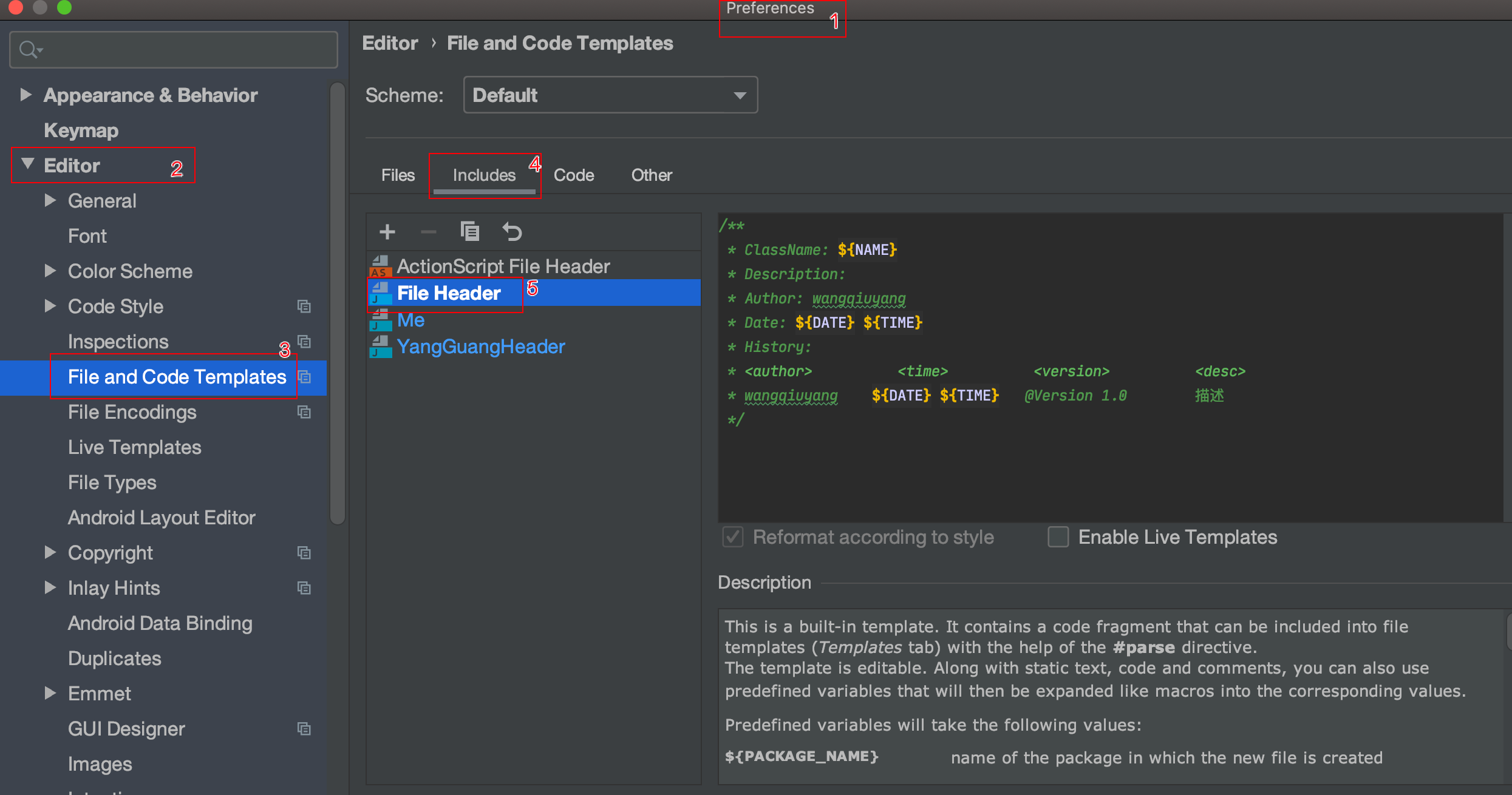
Task: Select File and Code Templates
Action: coord(177,377)
